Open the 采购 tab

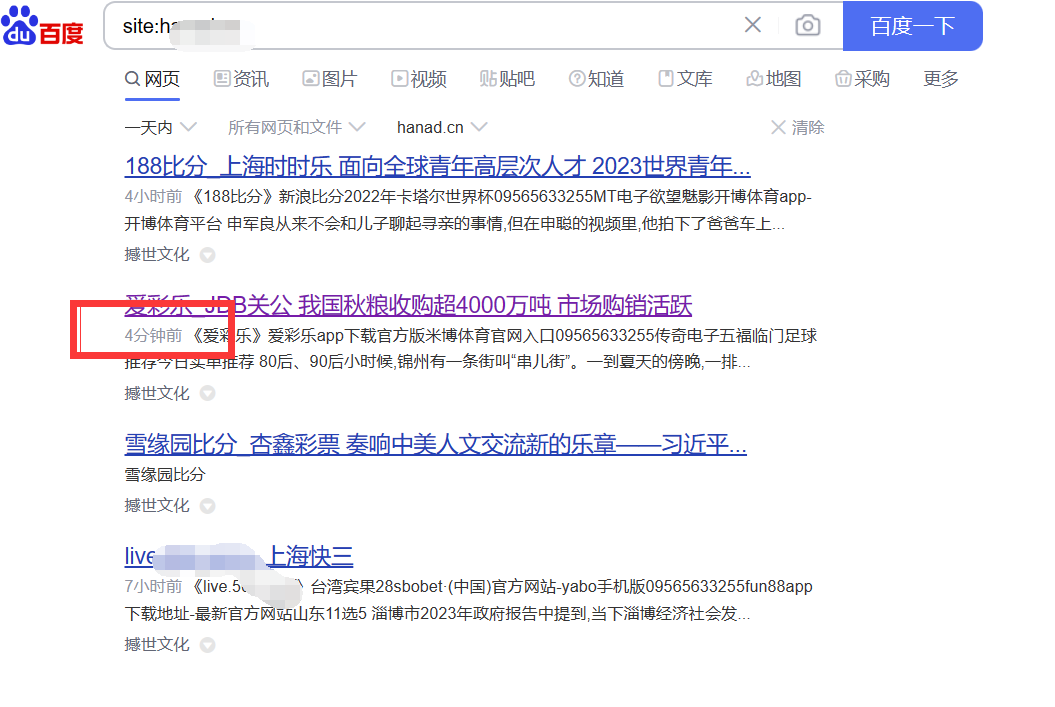point(863,79)
